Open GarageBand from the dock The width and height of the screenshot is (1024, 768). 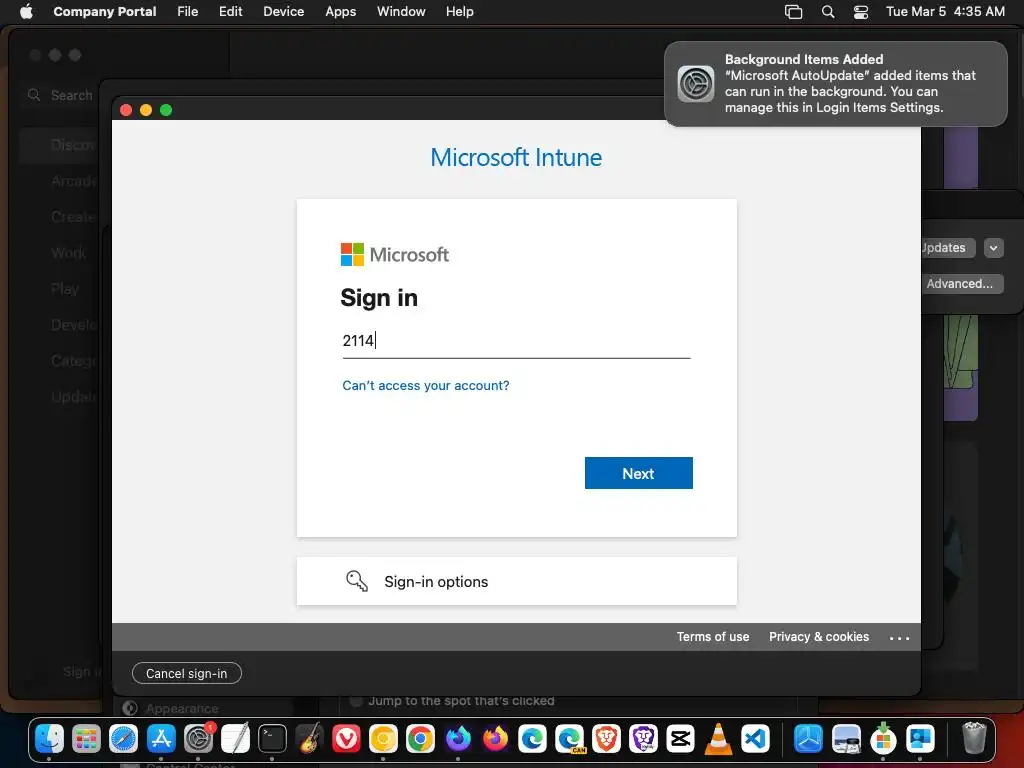click(x=310, y=739)
